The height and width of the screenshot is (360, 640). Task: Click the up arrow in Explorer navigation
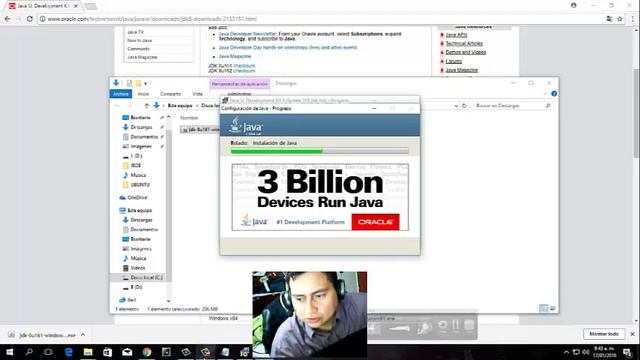tap(147, 106)
